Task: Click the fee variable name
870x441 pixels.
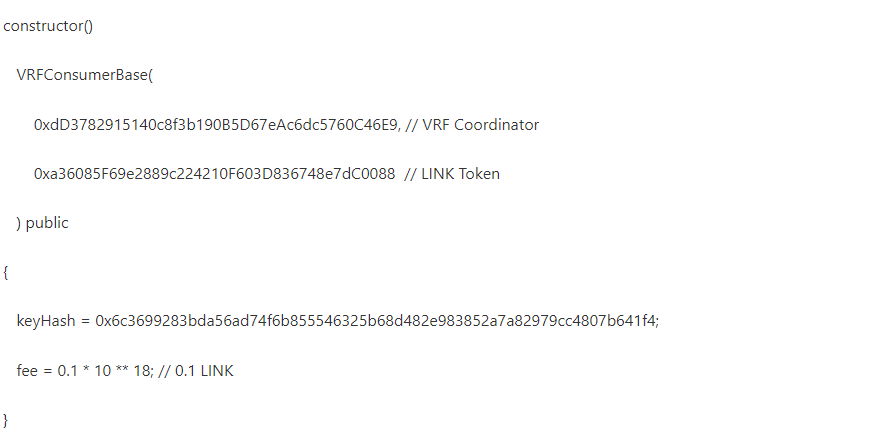Action: click(x=28, y=370)
